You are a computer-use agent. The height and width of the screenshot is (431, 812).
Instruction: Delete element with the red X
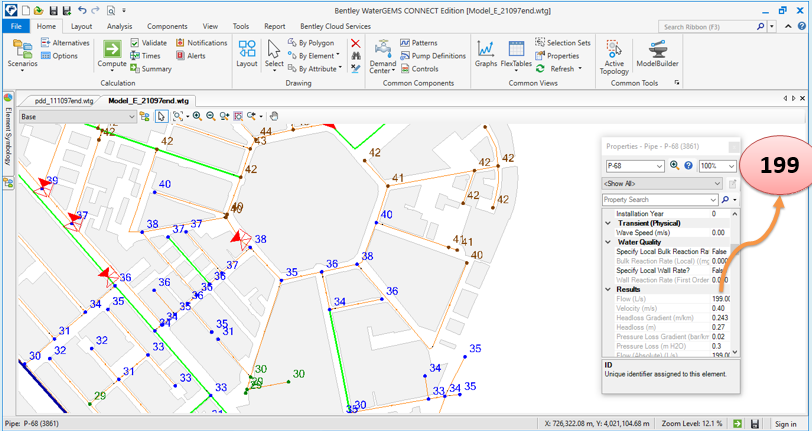point(355,43)
